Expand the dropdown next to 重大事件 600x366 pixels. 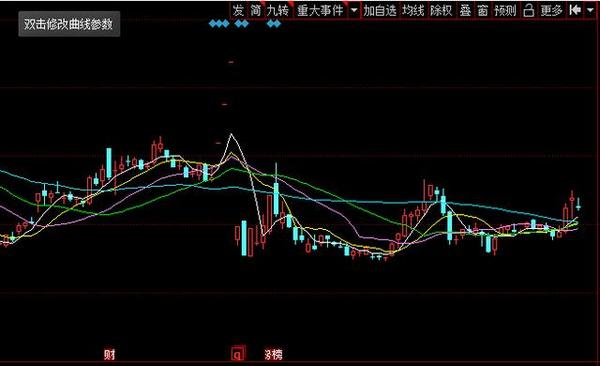tap(354, 10)
